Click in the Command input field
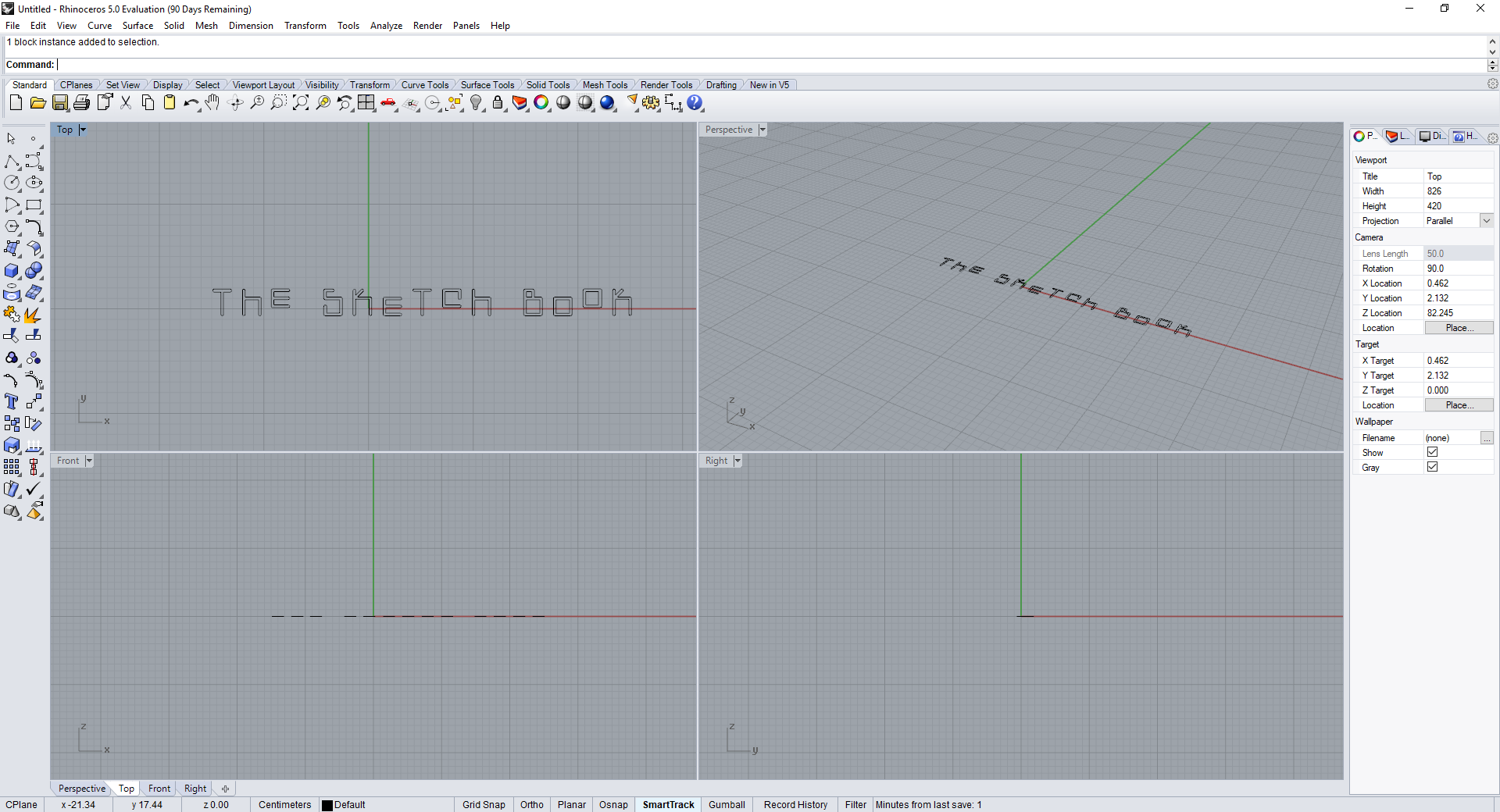 point(770,65)
